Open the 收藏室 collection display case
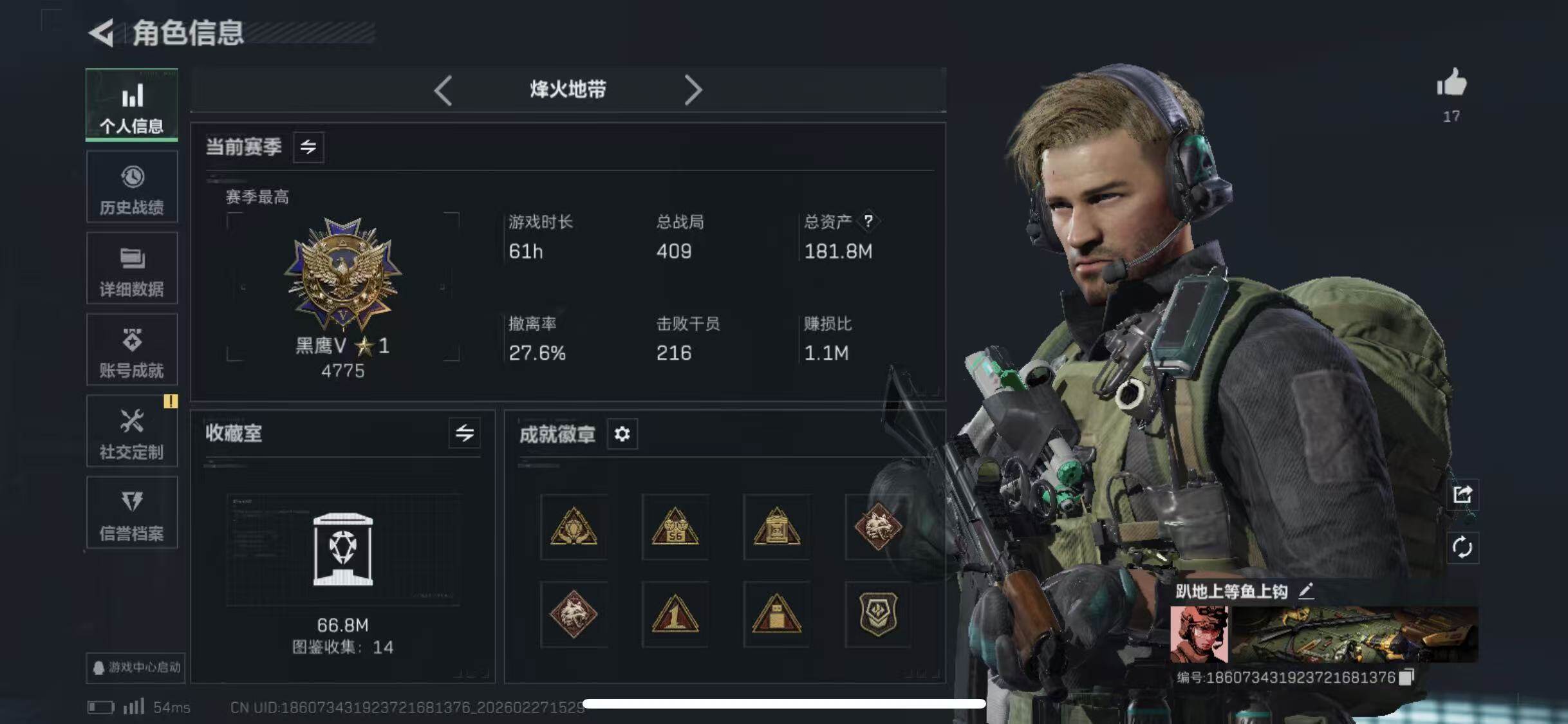 (343, 550)
